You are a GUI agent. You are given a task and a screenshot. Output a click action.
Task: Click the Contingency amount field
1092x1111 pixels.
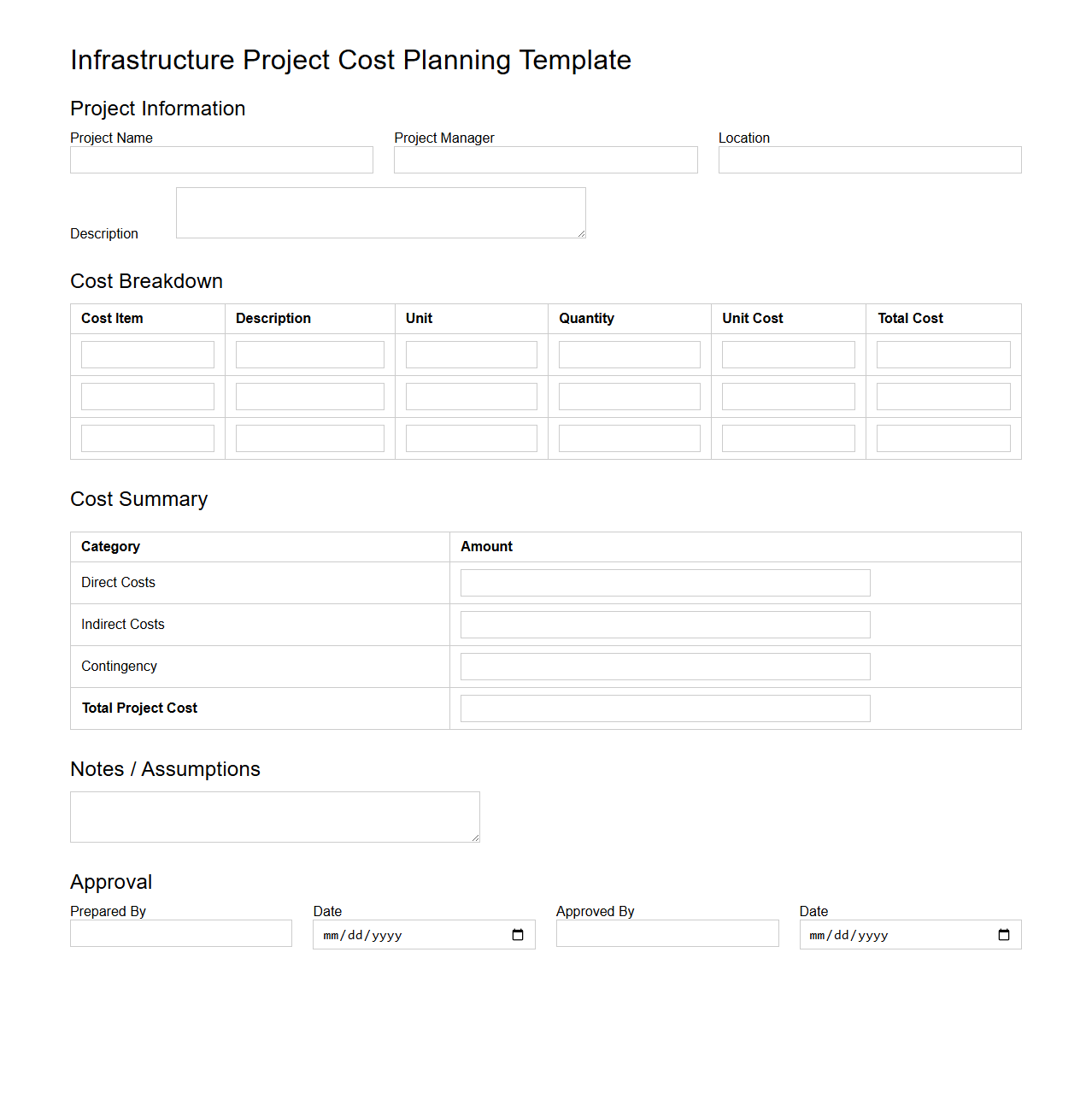pyautogui.click(x=664, y=666)
